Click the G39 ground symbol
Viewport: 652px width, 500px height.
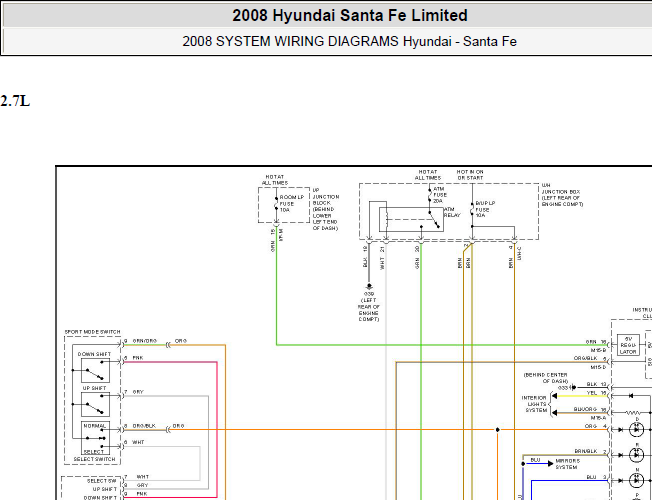tap(369, 287)
